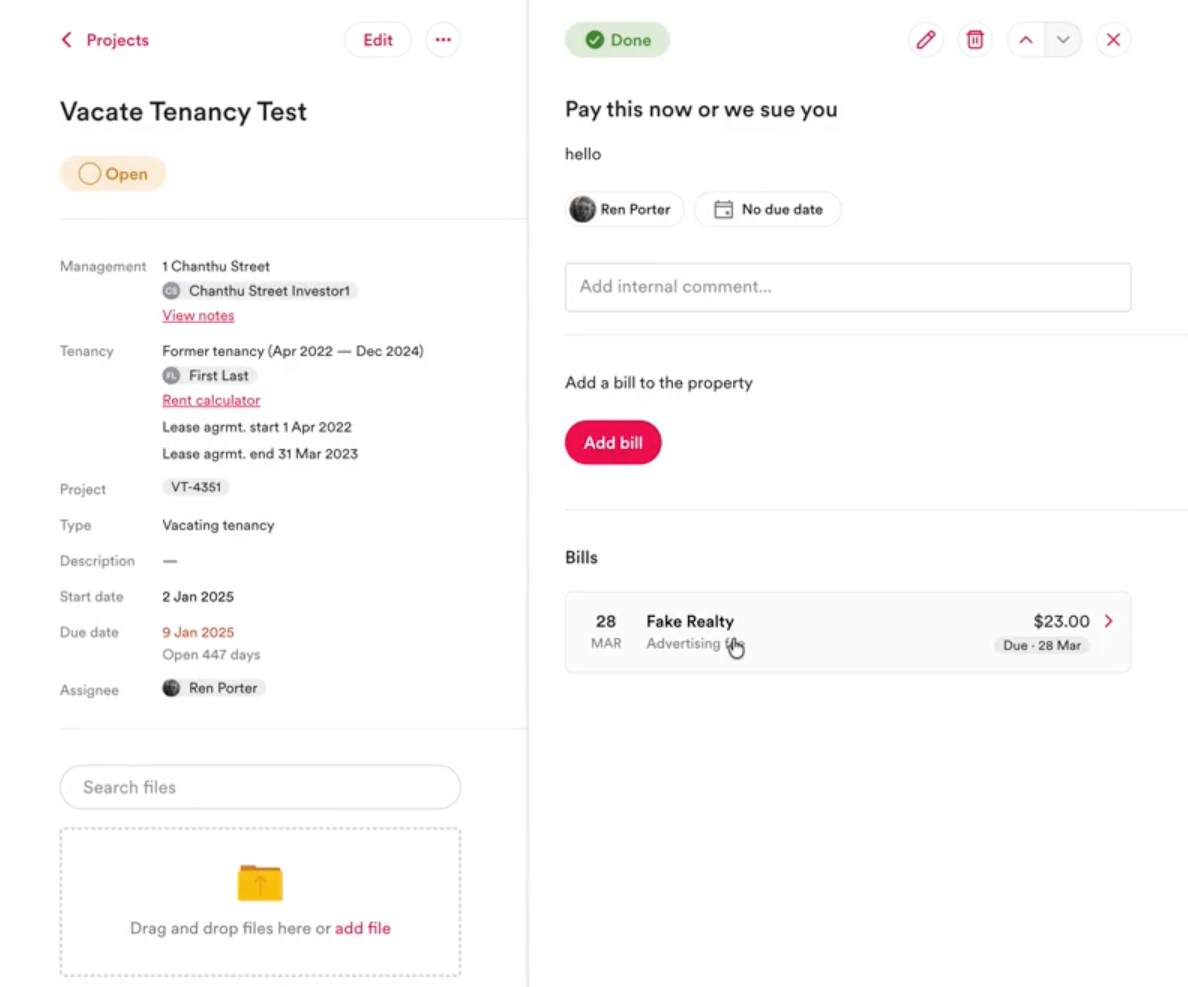Open Ren Porter assignee chip in project details

[213, 688]
